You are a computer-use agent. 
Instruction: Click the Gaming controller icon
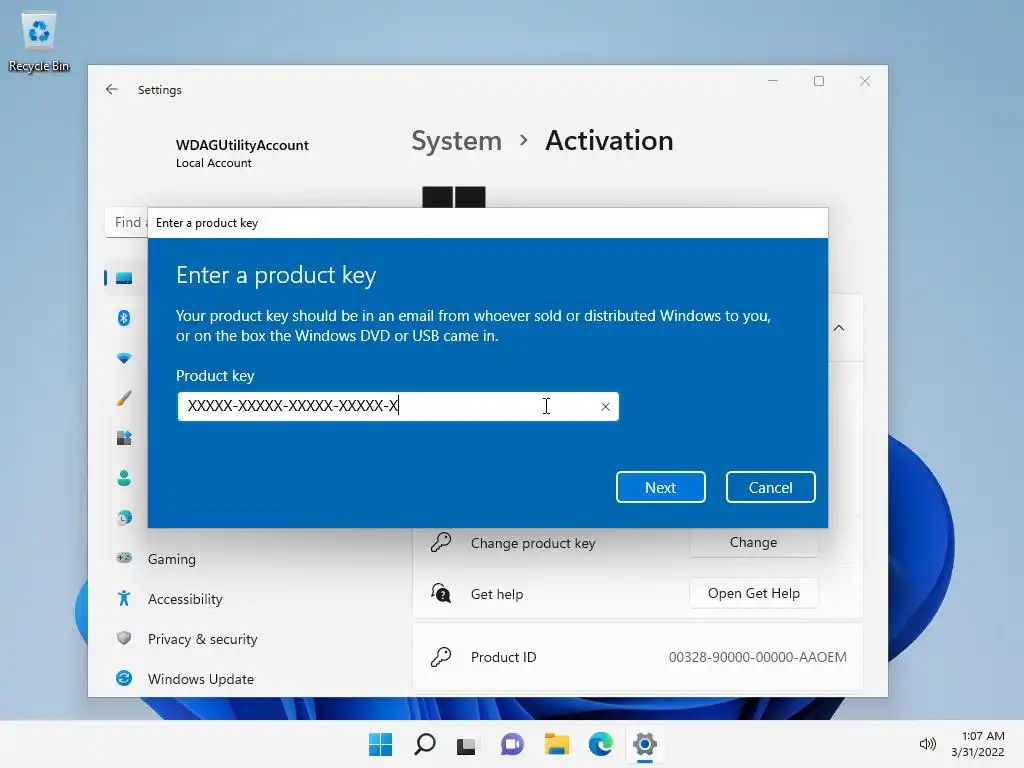pos(123,558)
